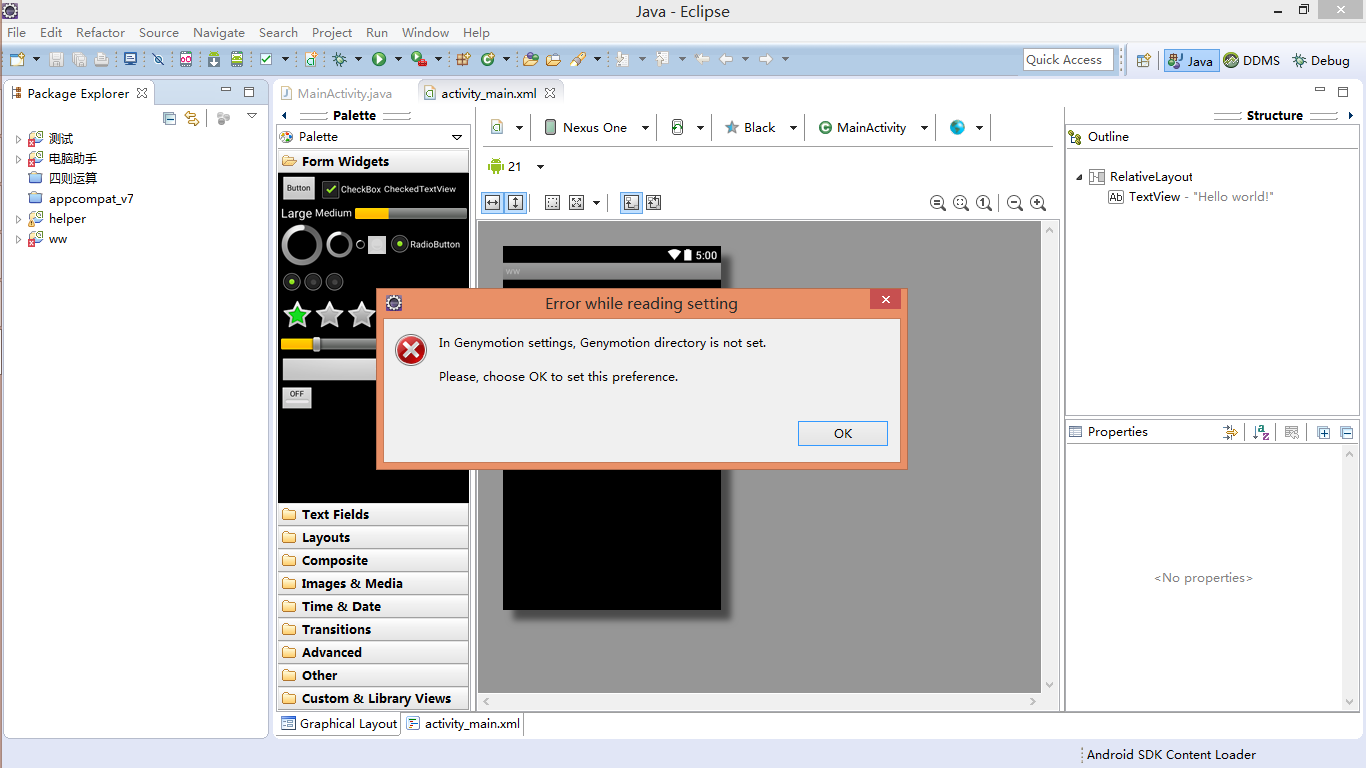
Task: Click the Quick Access search field
Action: (1067, 60)
